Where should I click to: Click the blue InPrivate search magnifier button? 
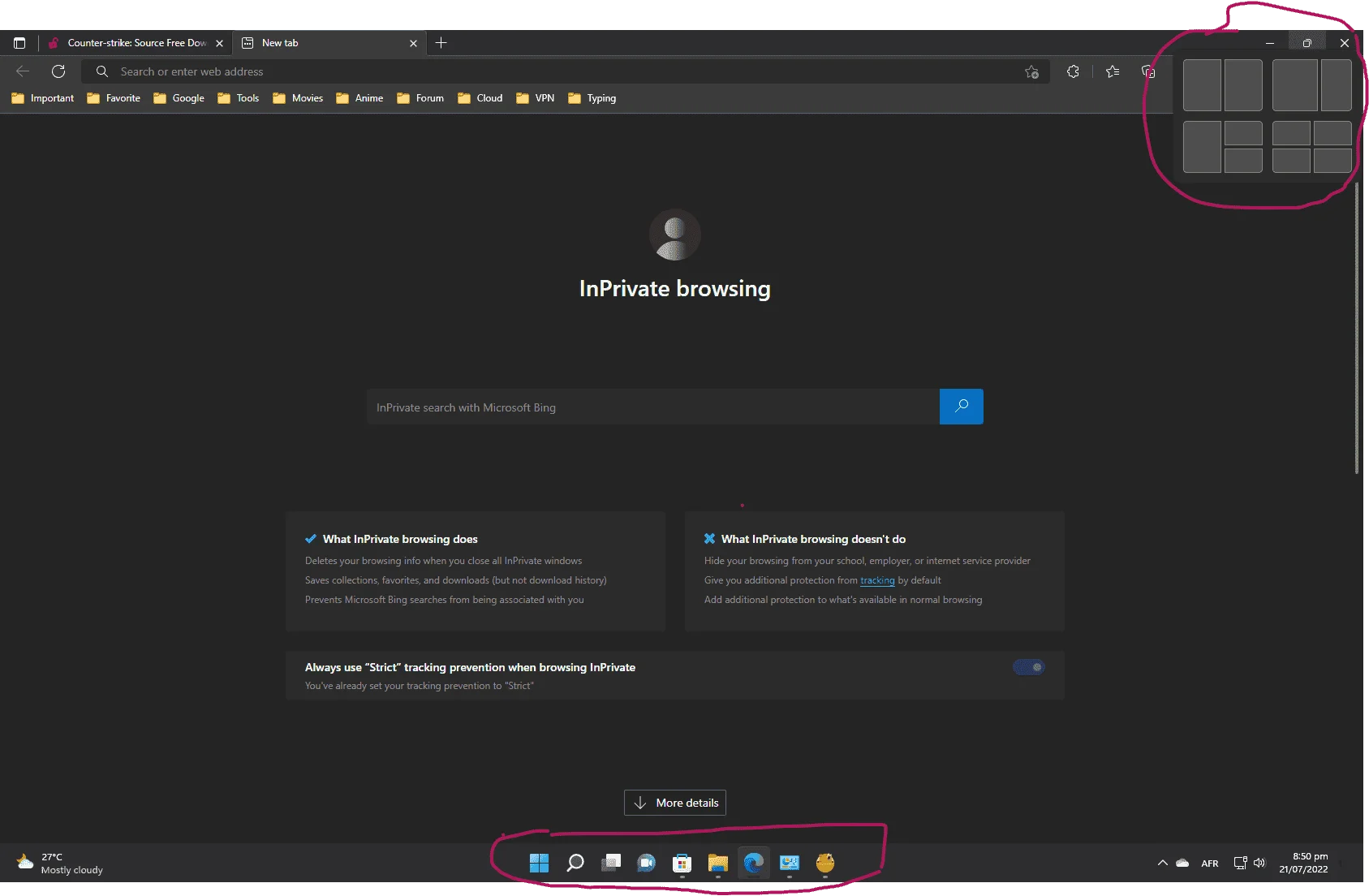pyautogui.click(x=962, y=407)
